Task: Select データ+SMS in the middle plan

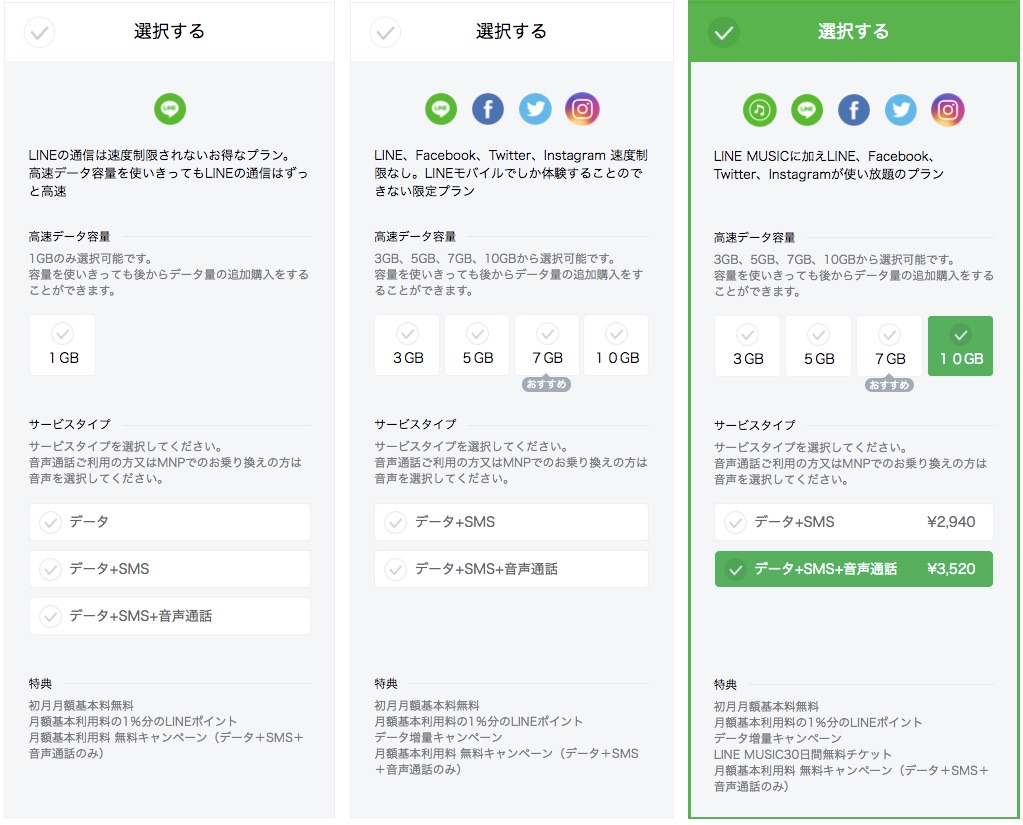Action: [x=512, y=522]
